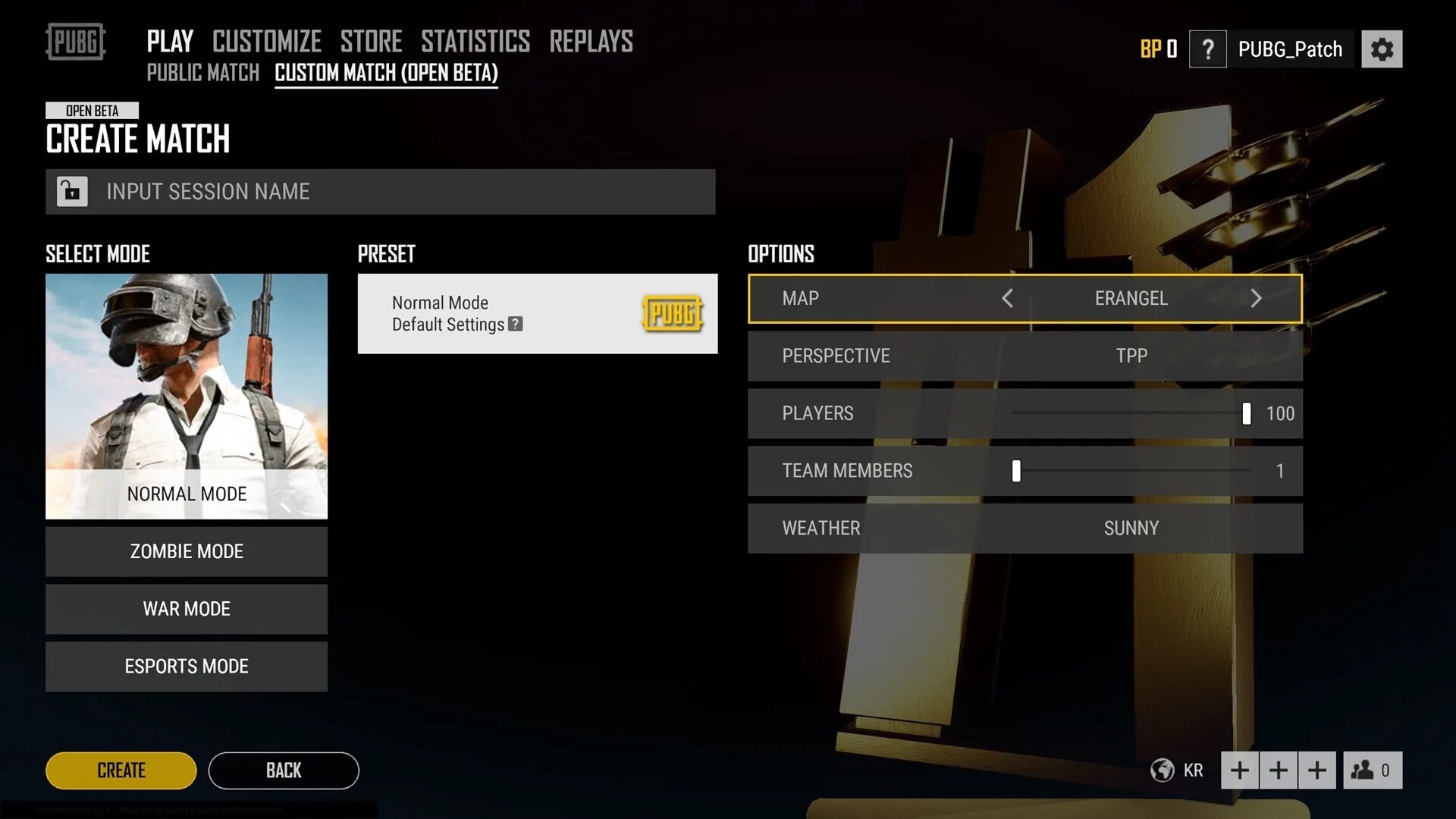
Task: Click the second plus icon bottom right
Action: (x=1278, y=770)
